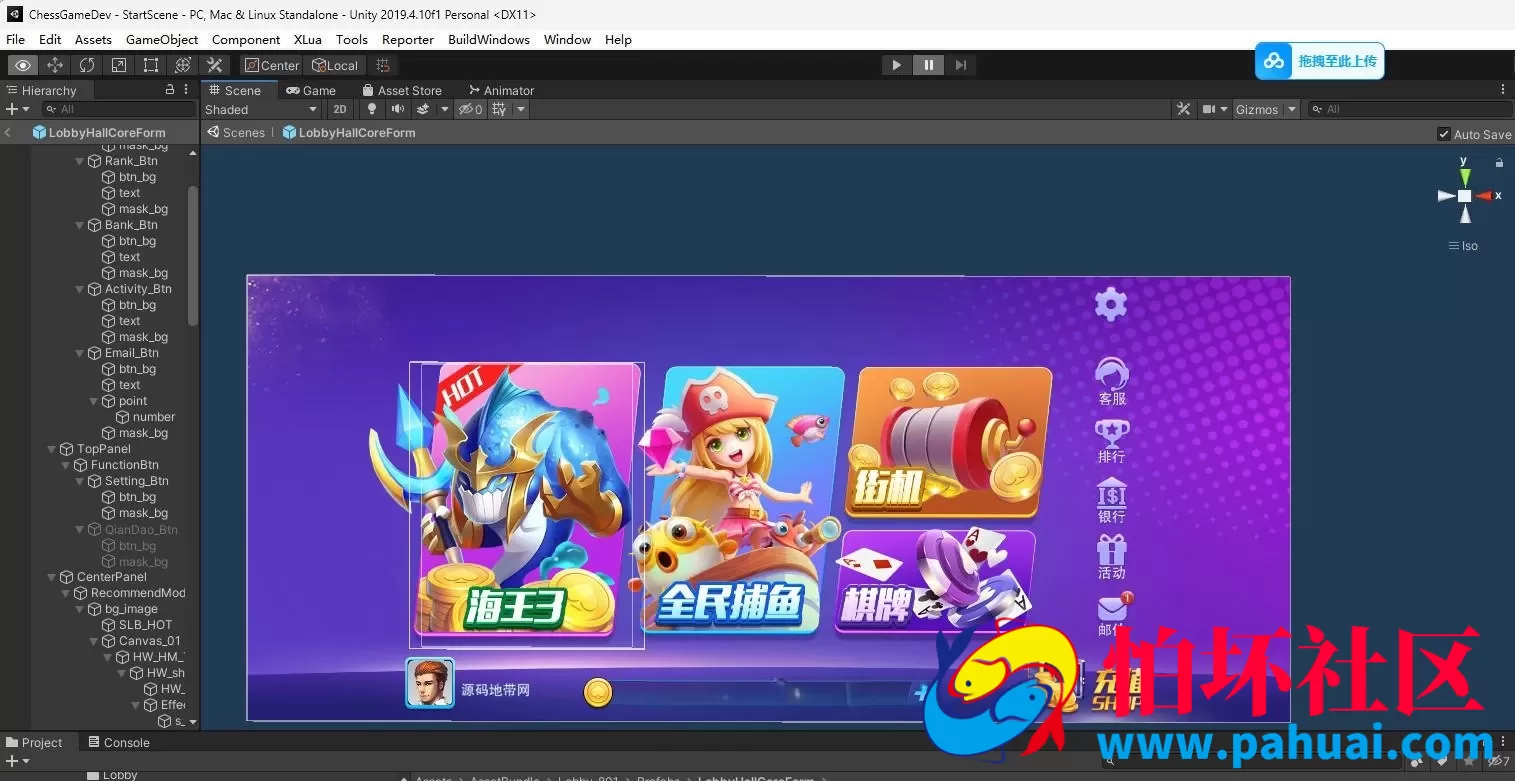This screenshot has width=1515, height=781.
Task: Open the XLua menu
Action: coord(308,39)
